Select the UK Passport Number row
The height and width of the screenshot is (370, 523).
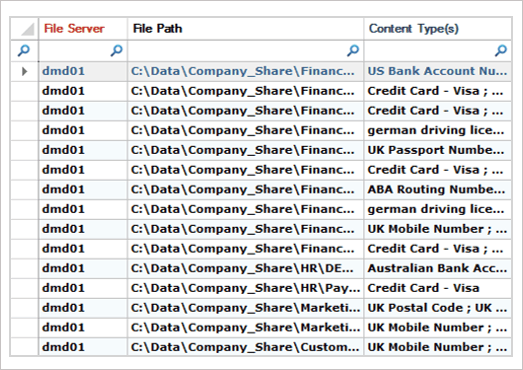(261, 150)
